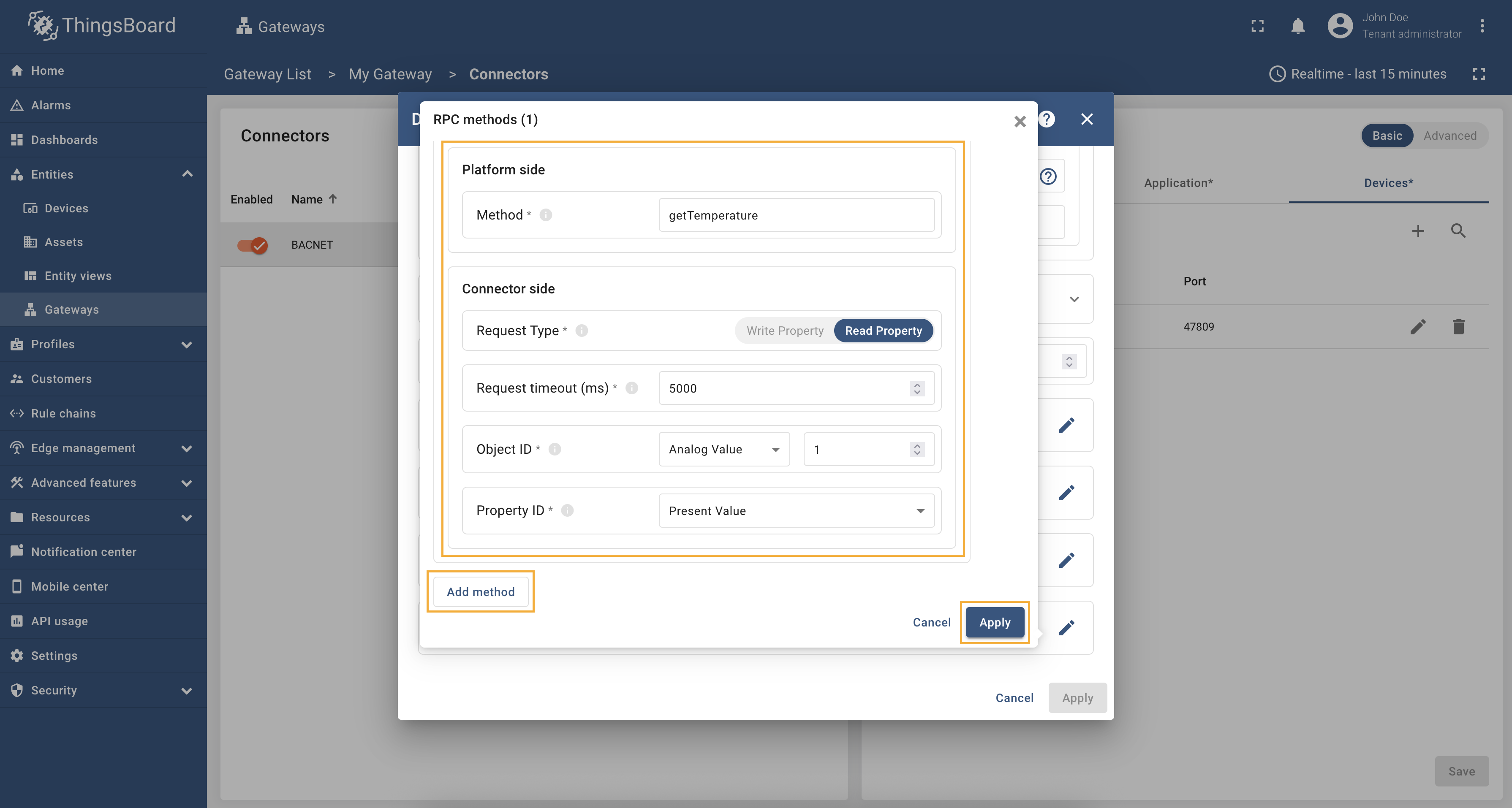Open the Present Value property dropdown

[x=796, y=510]
